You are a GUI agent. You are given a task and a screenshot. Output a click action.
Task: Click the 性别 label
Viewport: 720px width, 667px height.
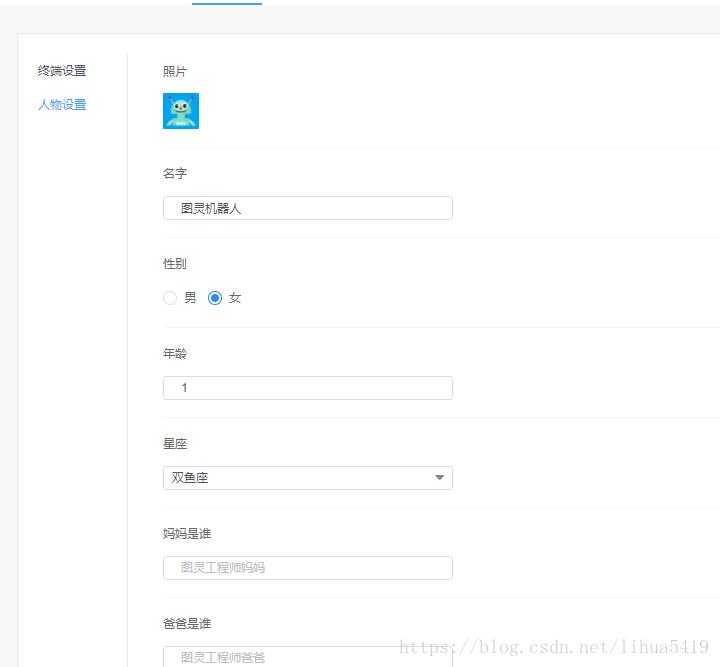175,263
